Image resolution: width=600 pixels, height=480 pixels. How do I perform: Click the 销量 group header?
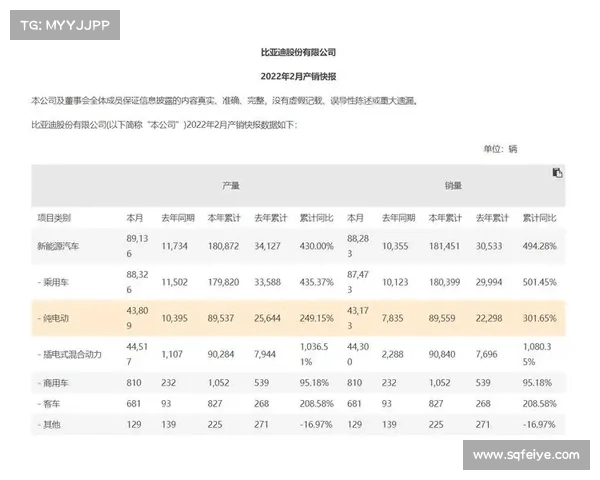click(x=453, y=186)
